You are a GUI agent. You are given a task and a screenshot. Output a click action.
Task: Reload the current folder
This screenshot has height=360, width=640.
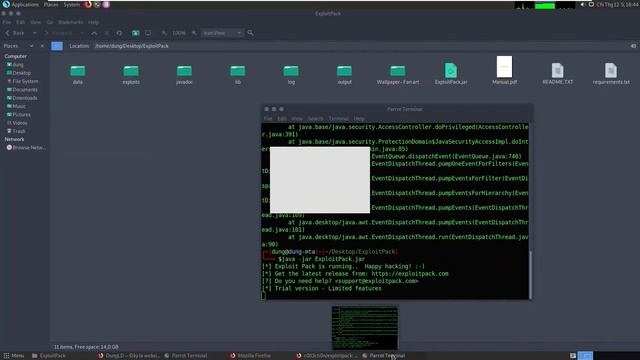(119, 33)
